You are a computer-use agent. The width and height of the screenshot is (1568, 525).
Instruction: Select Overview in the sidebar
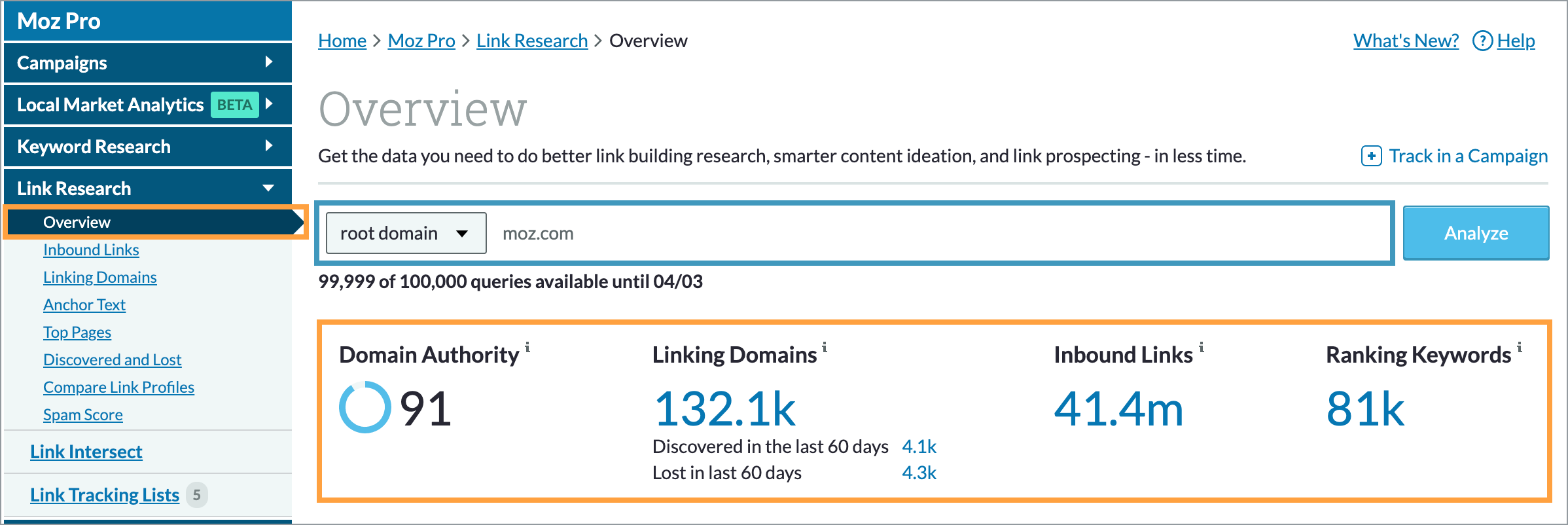(77, 222)
